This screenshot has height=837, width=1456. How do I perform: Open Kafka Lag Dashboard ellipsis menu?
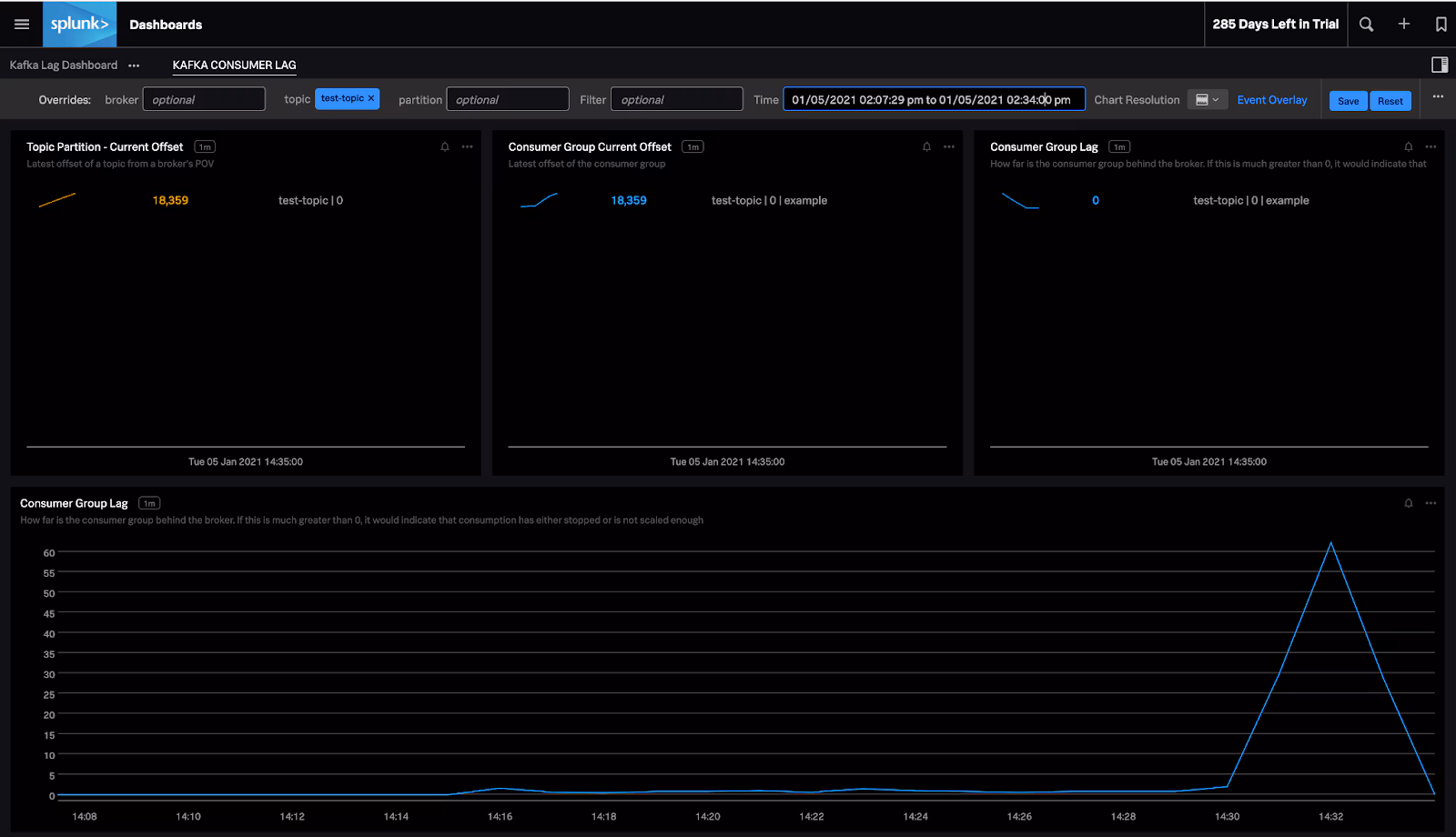point(134,66)
